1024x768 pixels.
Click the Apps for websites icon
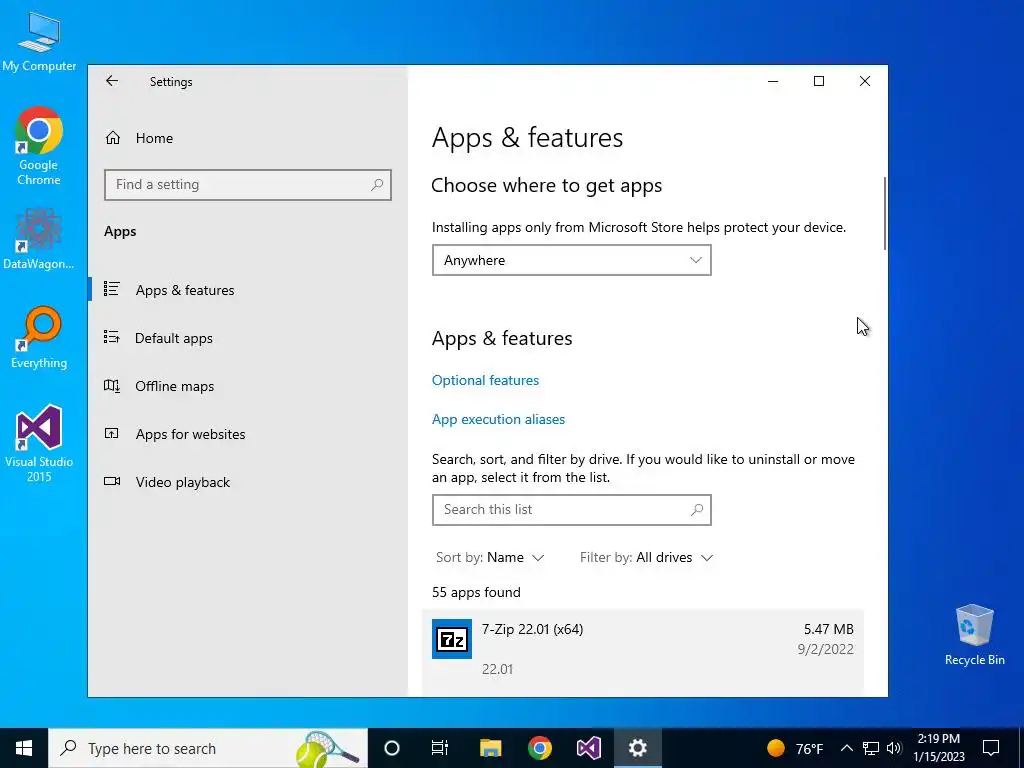point(112,434)
